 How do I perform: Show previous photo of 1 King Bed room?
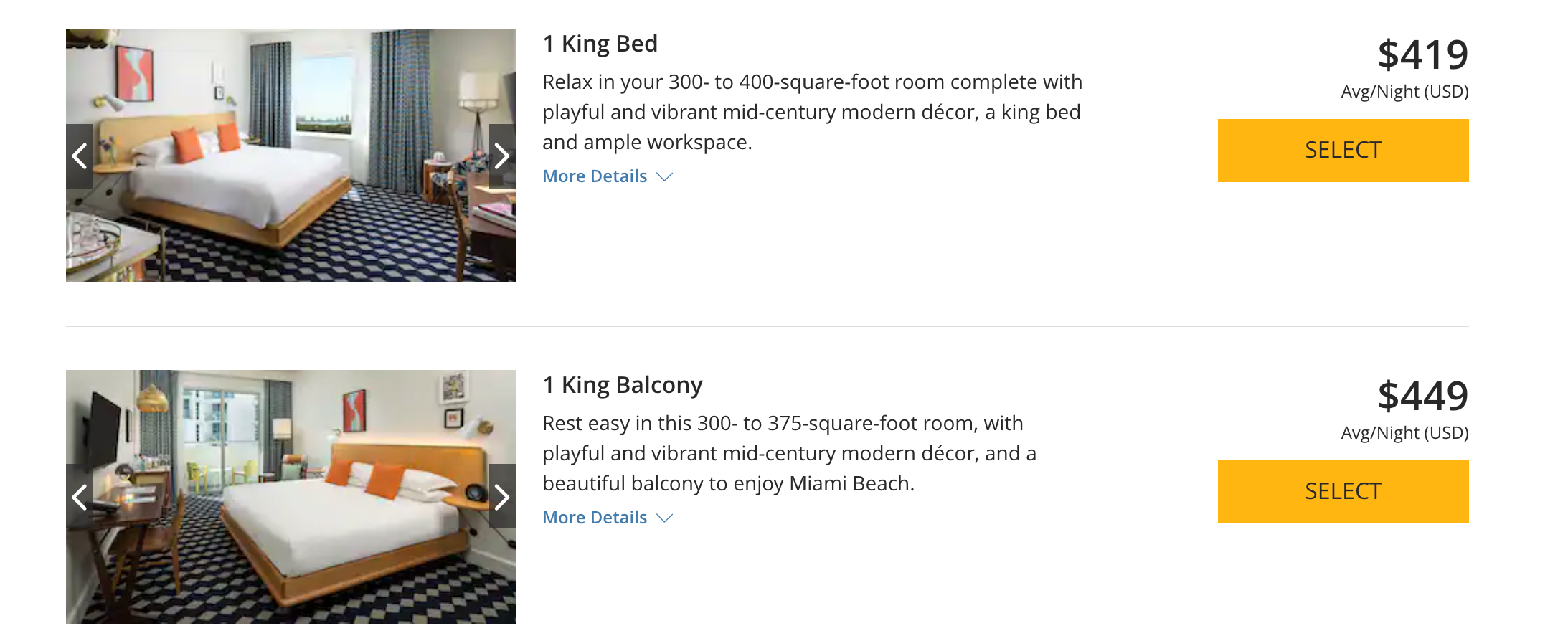click(x=80, y=156)
